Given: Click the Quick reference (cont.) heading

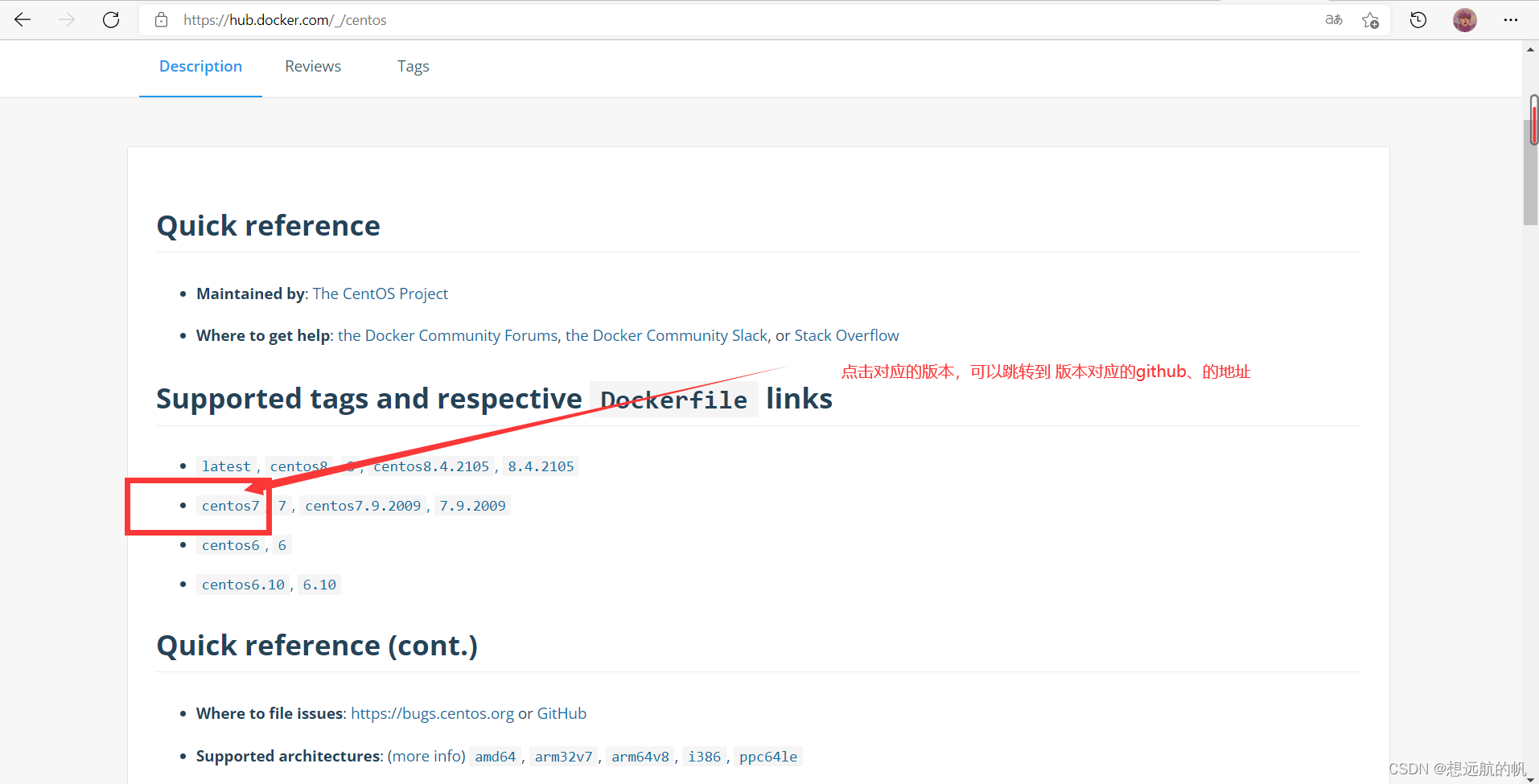Looking at the screenshot, I should [x=317, y=646].
